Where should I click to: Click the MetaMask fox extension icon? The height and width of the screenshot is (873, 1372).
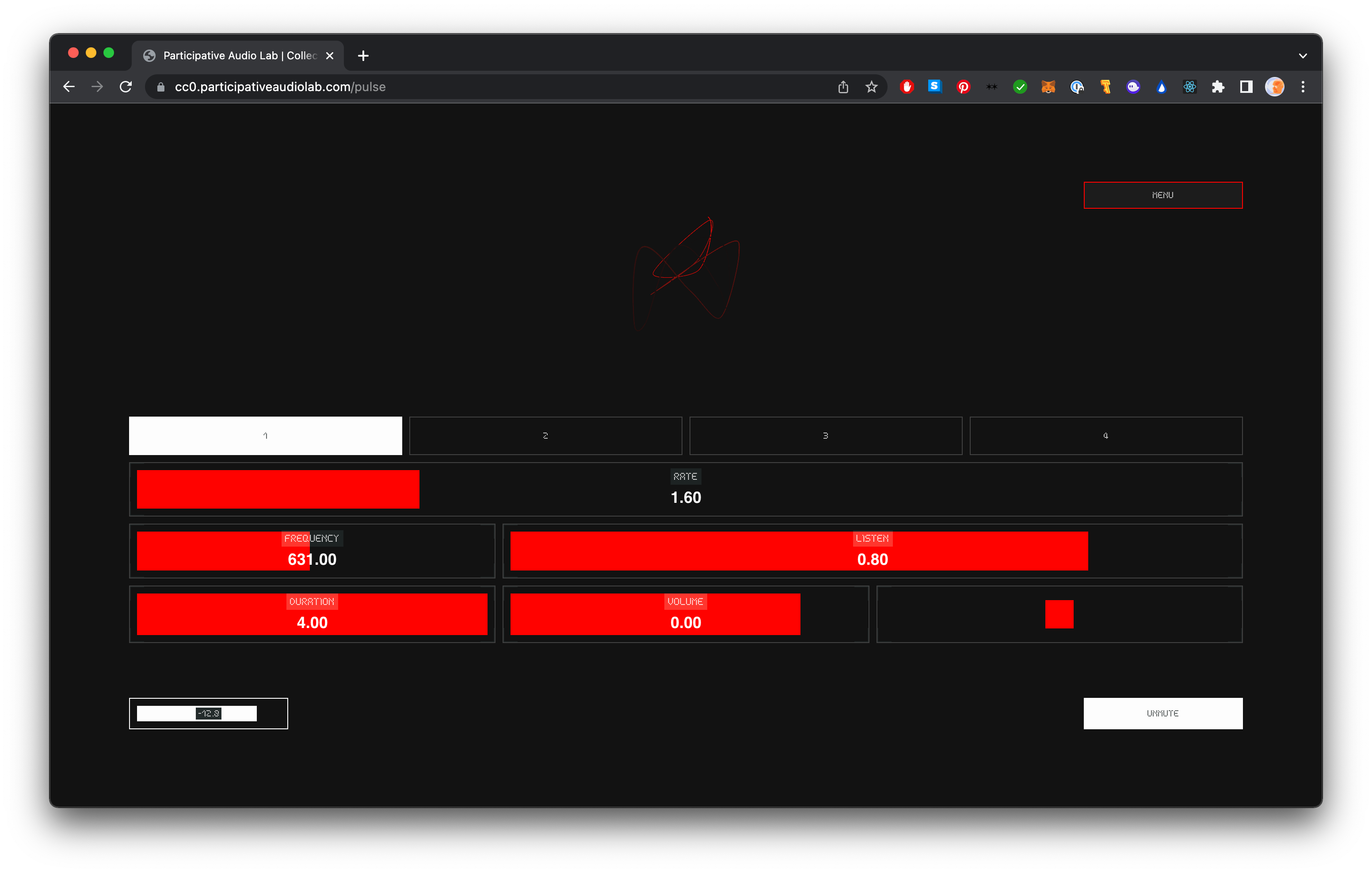[1048, 87]
